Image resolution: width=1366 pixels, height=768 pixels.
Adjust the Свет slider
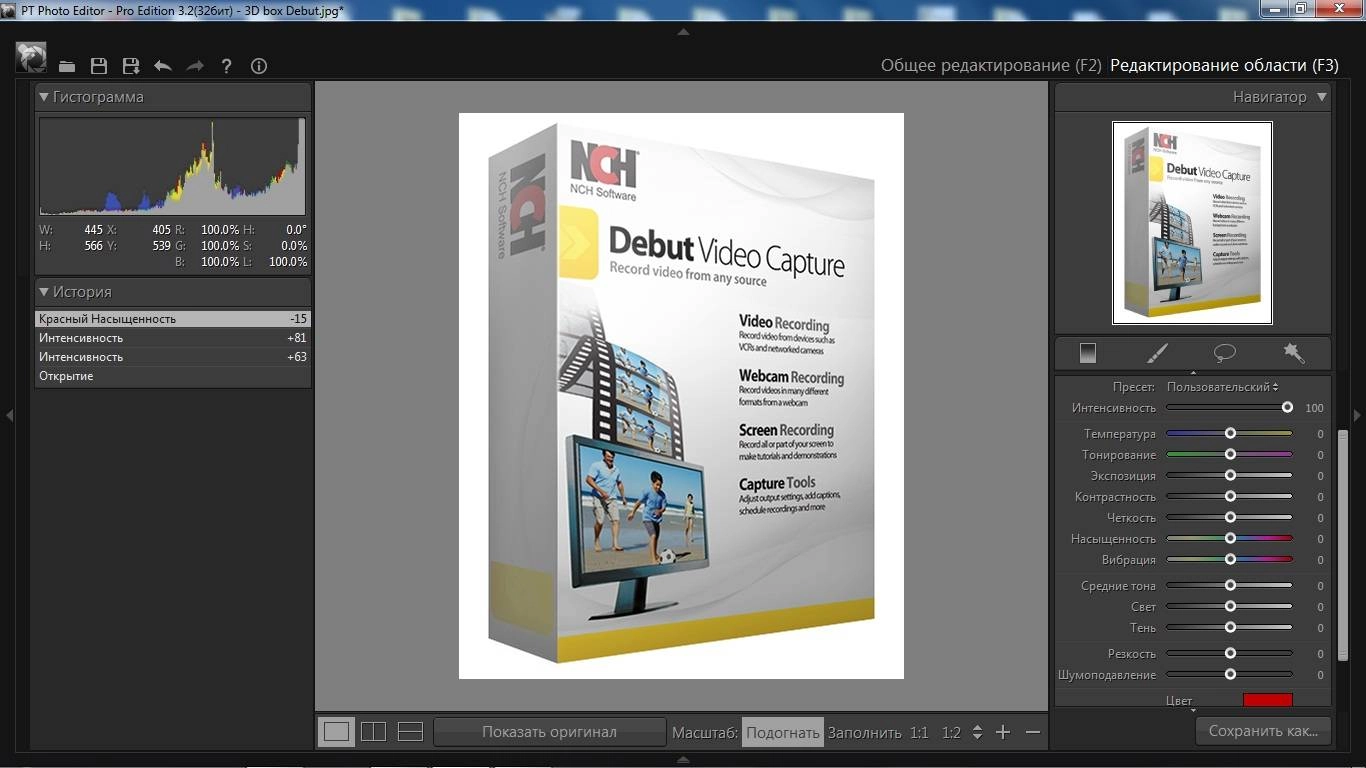(x=1229, y=607)
